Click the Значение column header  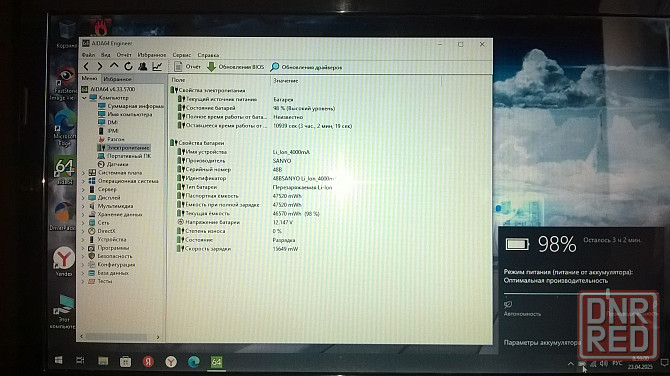[356, 80]
